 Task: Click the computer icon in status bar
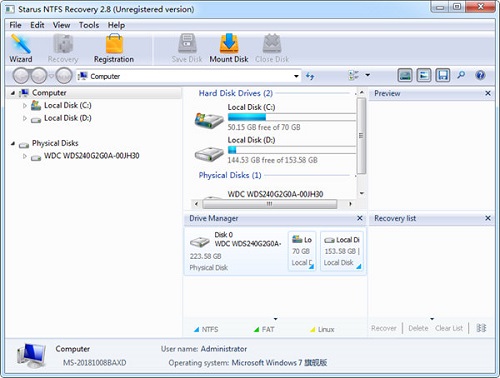click(x=31, y=356)
